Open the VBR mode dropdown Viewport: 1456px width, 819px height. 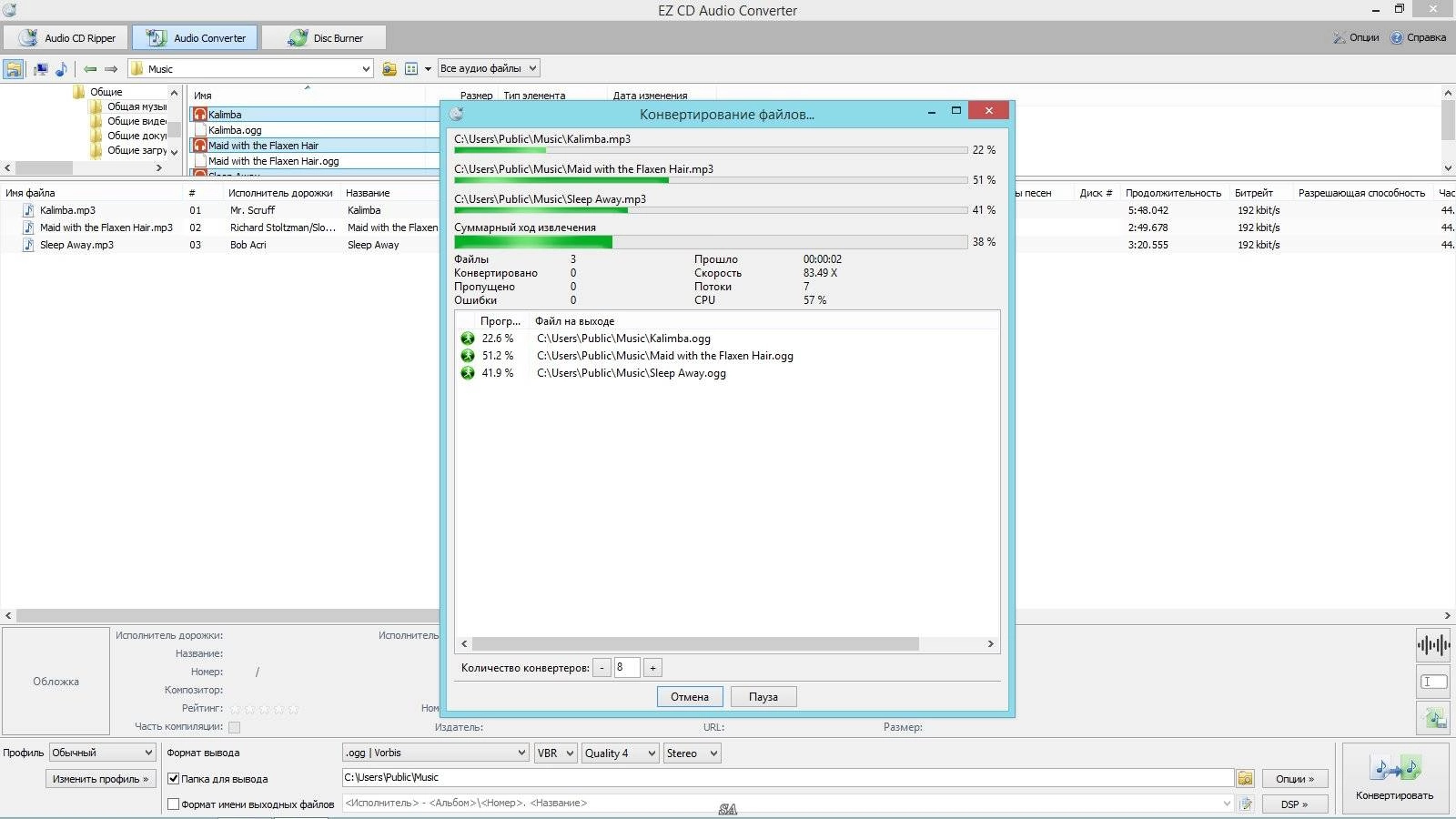[555, 753]
